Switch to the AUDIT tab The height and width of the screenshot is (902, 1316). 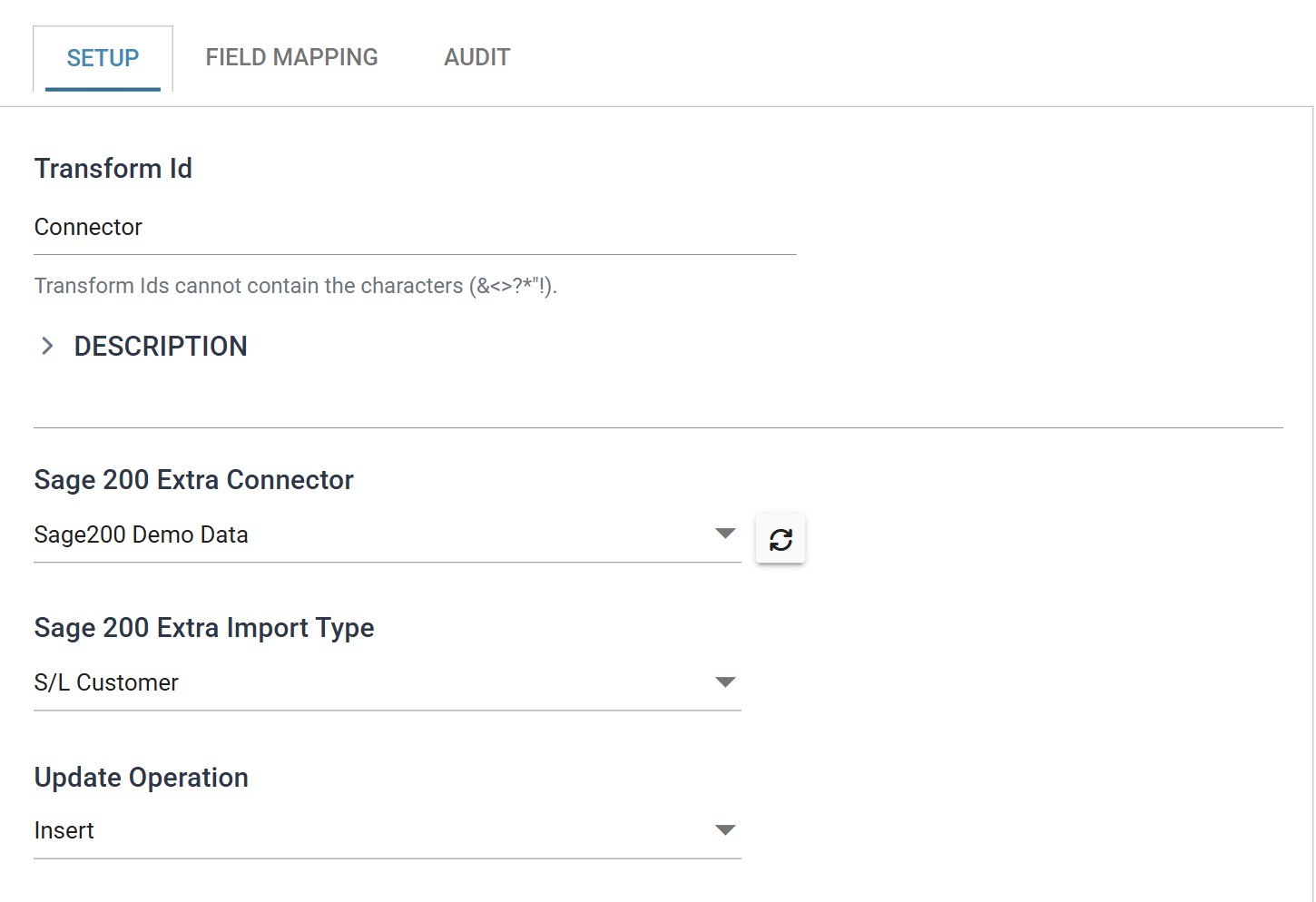click(476, 57)
